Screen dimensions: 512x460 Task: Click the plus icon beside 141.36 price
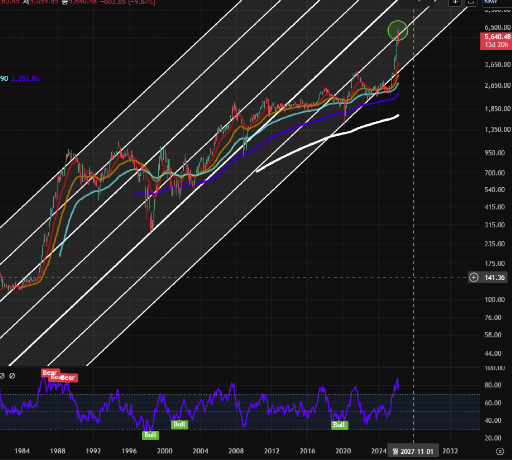474,277
